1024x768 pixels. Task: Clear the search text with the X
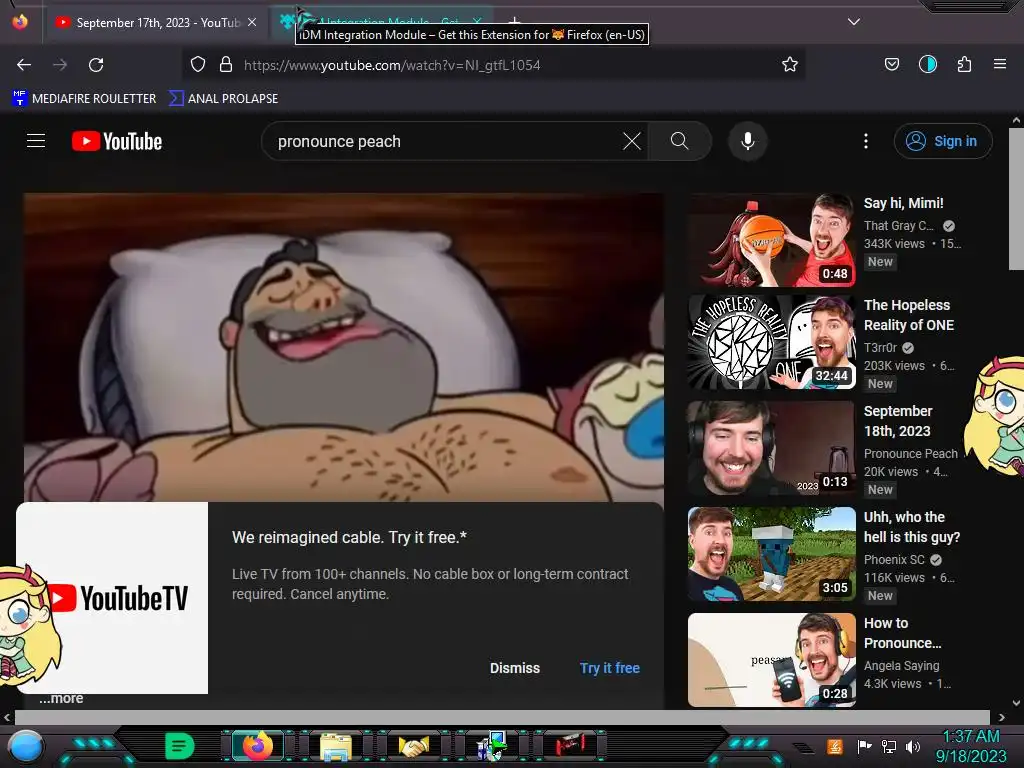[x=632, y=141]
